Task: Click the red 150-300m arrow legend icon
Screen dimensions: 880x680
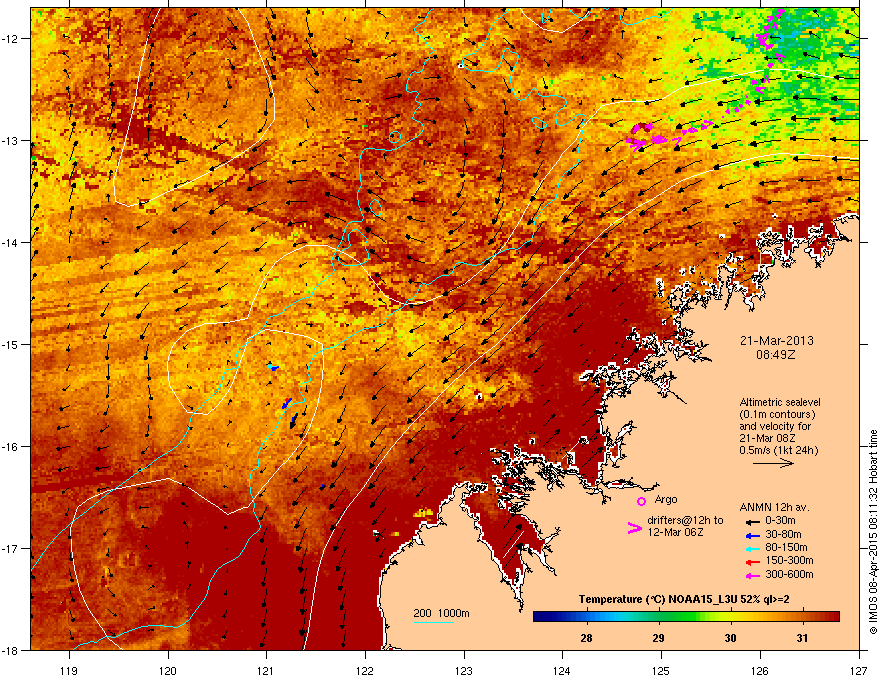Action: (753, 561)
